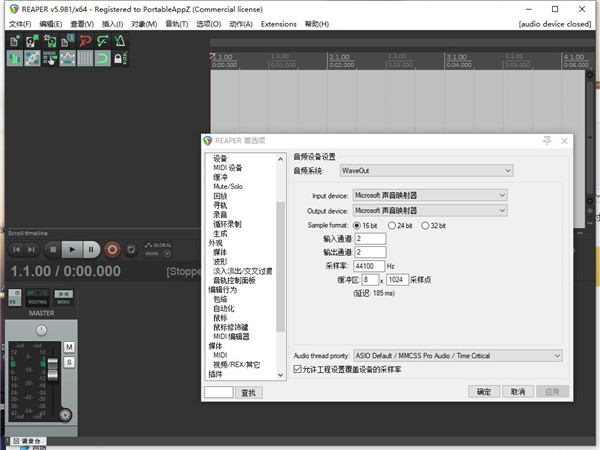Open the Extensions menu
Viewport: 600px width, 450px height.
[x=279, y=24]
